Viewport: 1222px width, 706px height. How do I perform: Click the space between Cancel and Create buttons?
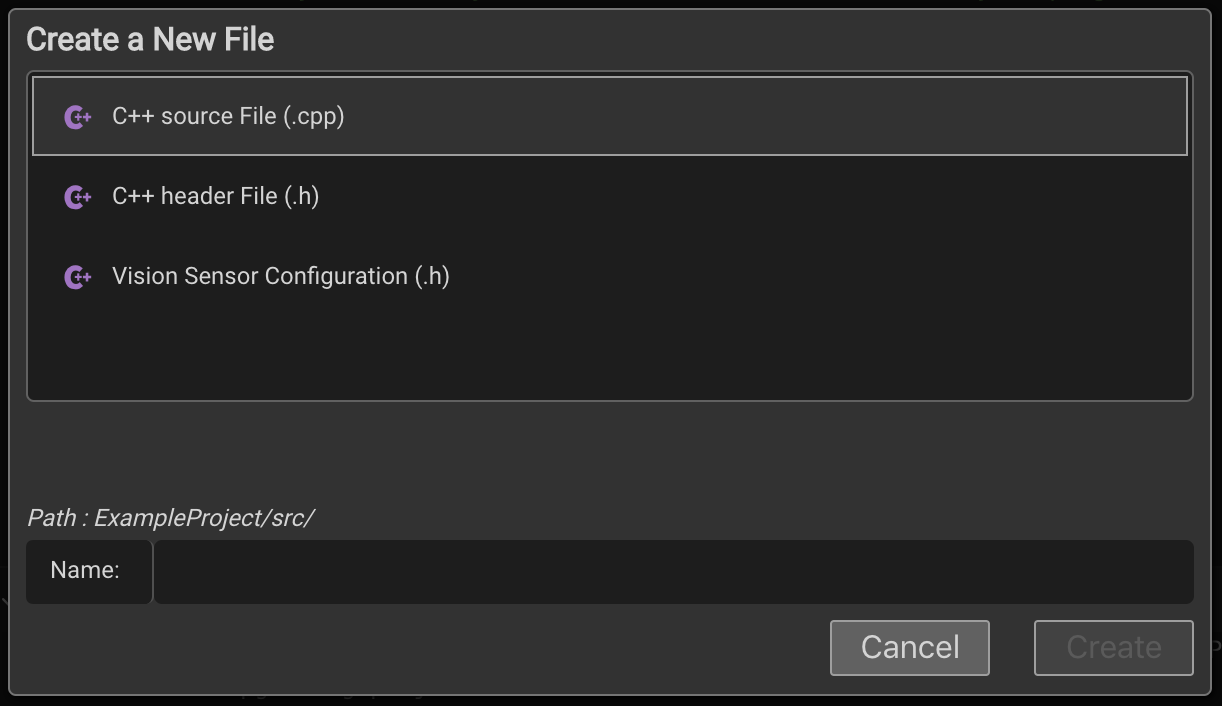(1011, 647)
